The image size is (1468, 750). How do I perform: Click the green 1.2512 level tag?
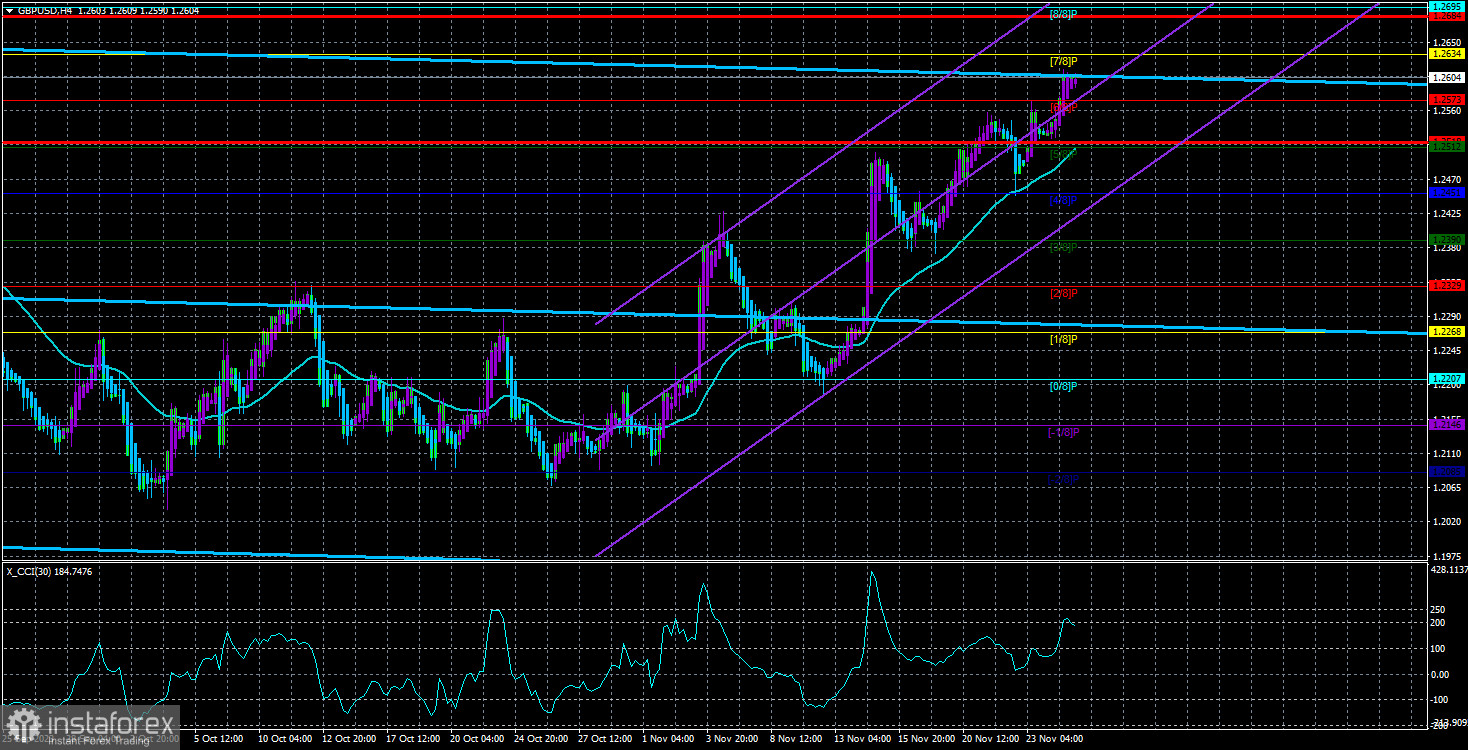(x=1446, y=147)
